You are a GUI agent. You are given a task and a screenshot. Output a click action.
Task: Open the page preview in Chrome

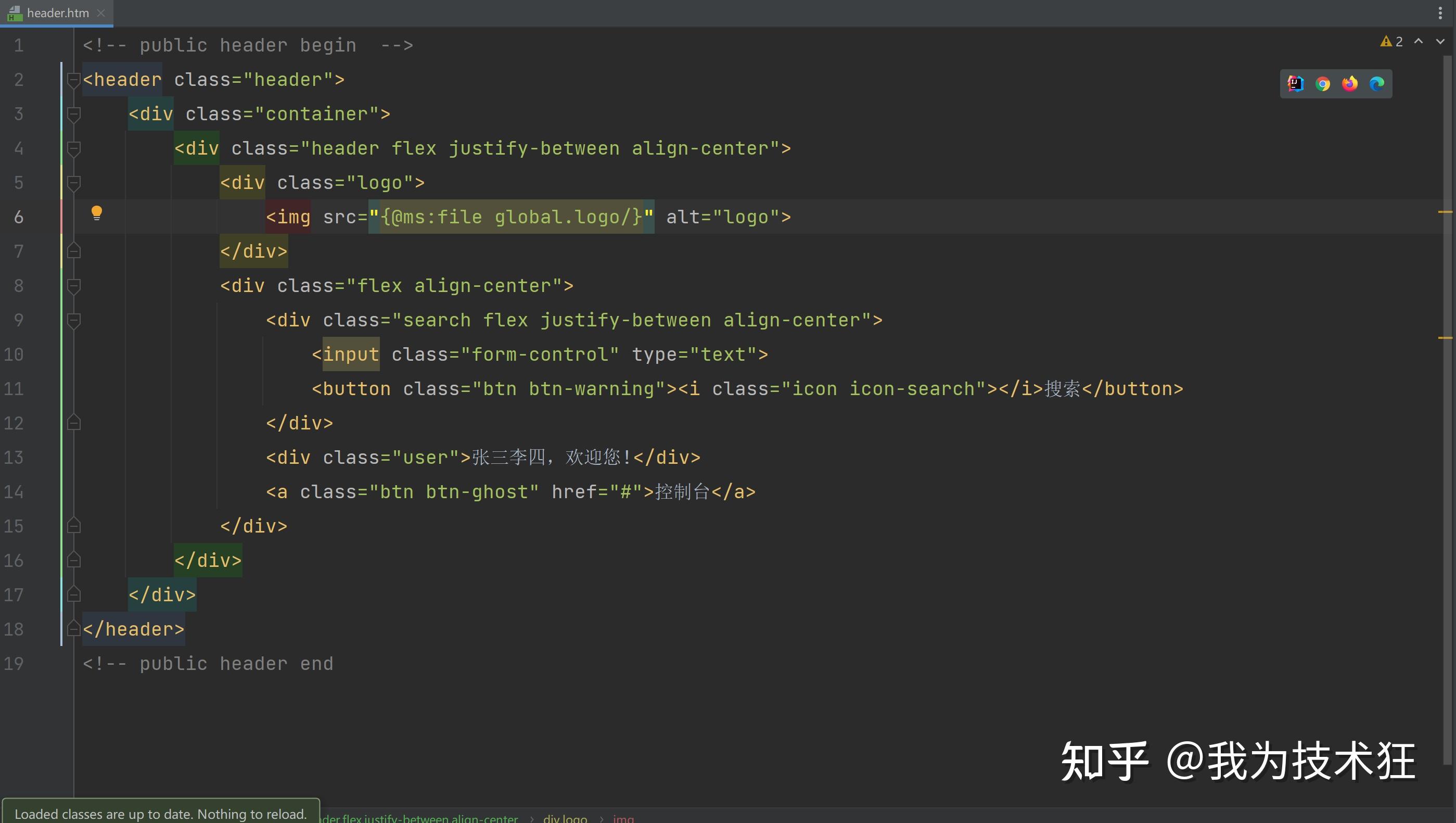1322,84
